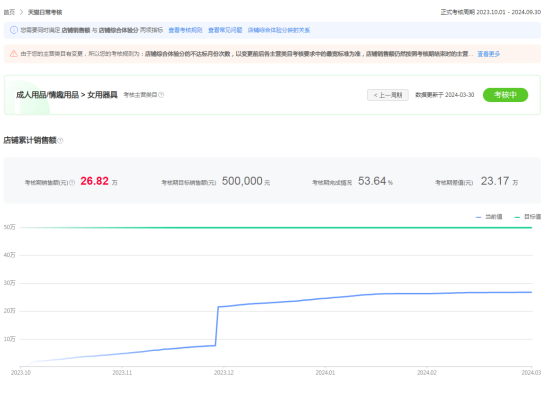Click help icon beside 考核主营类目
Screen dimensions: 550x394
[x=161, y=95]
